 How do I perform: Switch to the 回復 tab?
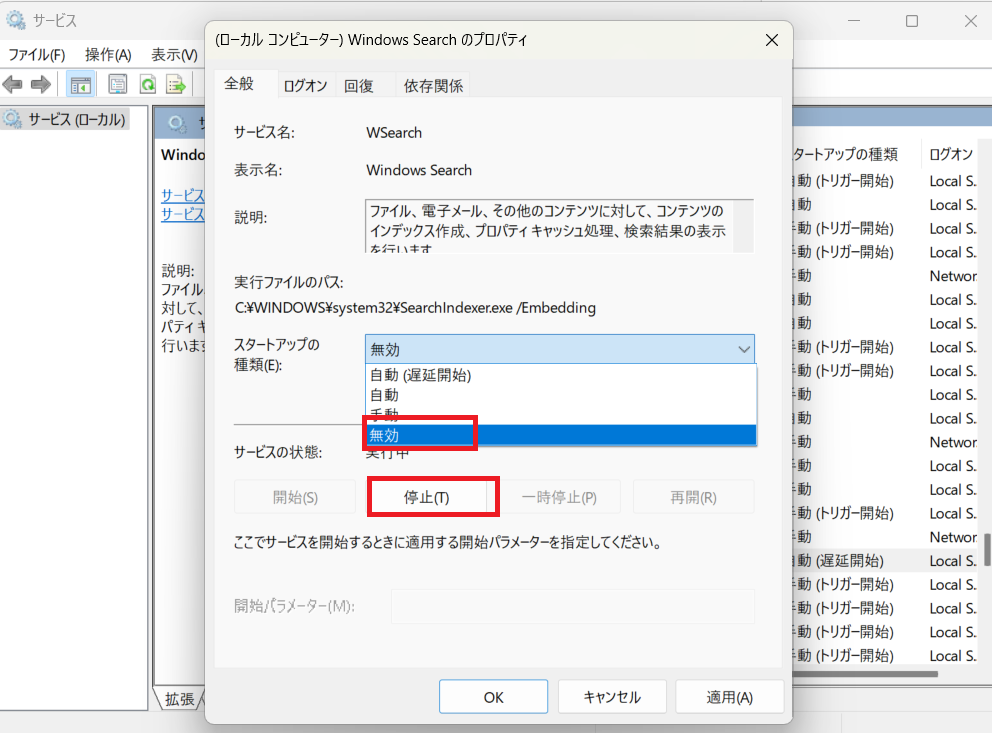pos(359,85)
